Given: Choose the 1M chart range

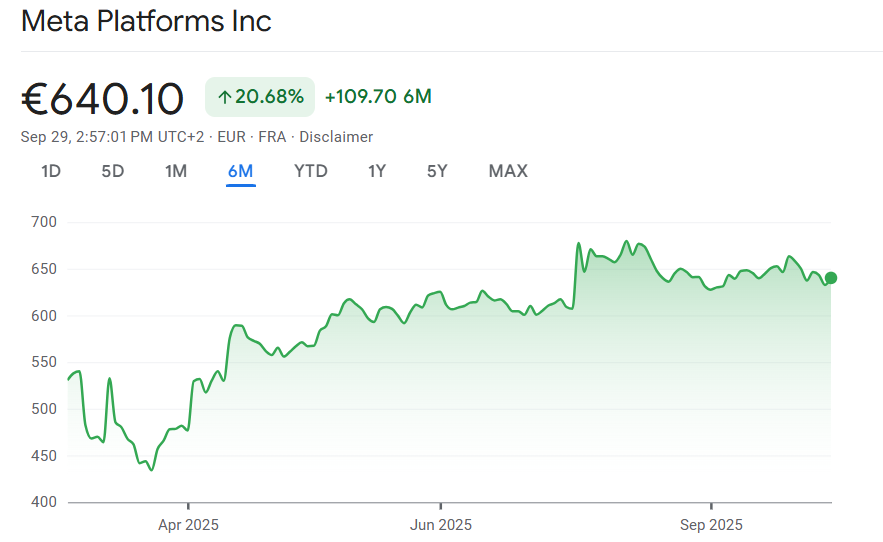Looking at the screenshot, I should 176,171.
